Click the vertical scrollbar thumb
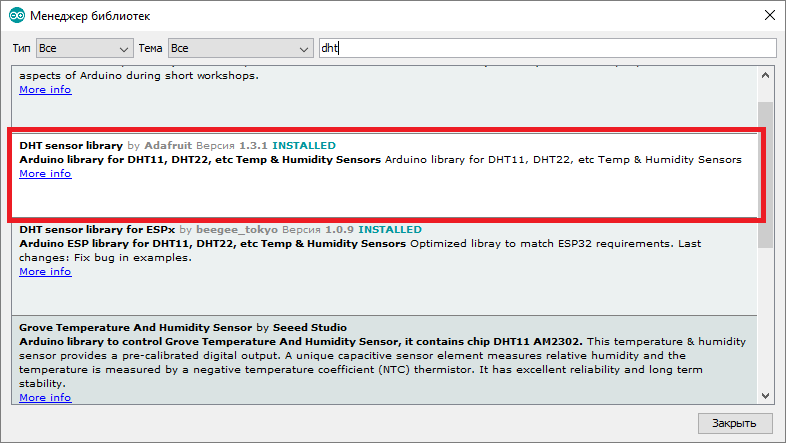Image resolution: width=786 pixels, height=443 pixels. click(765, 174)
